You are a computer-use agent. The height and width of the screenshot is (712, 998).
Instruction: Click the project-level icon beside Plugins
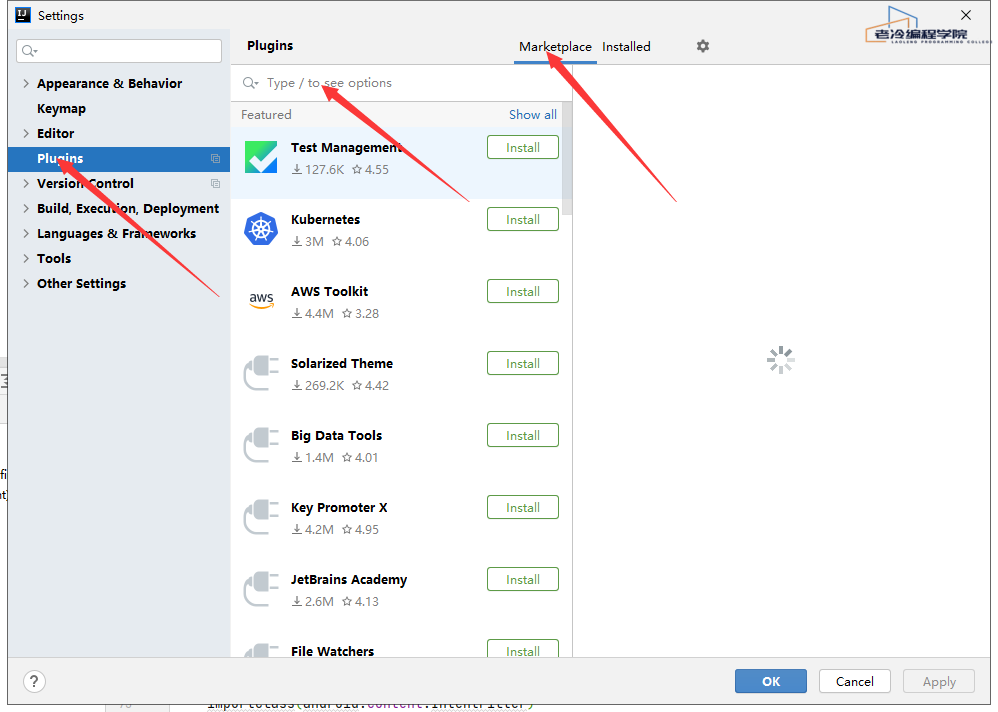pos(215,158)
